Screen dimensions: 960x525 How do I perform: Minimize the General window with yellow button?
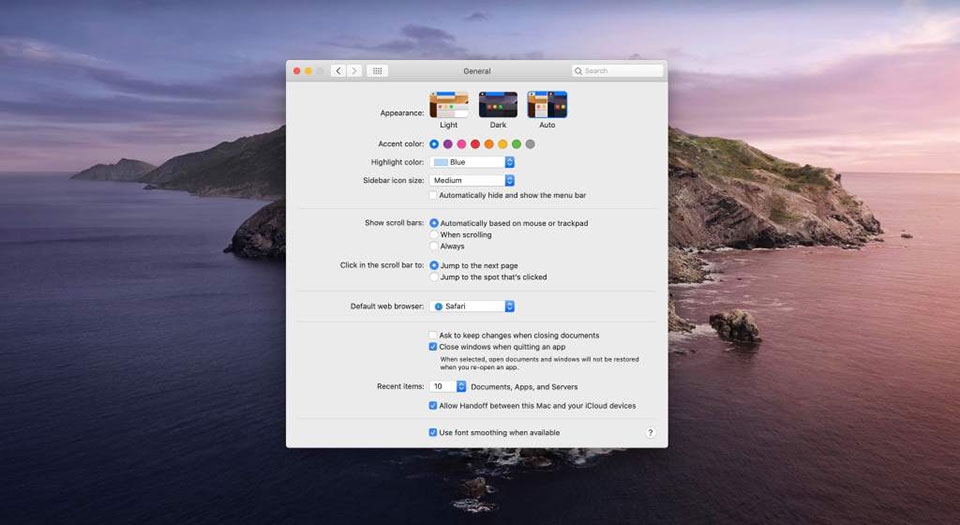(x=309, y=71)
